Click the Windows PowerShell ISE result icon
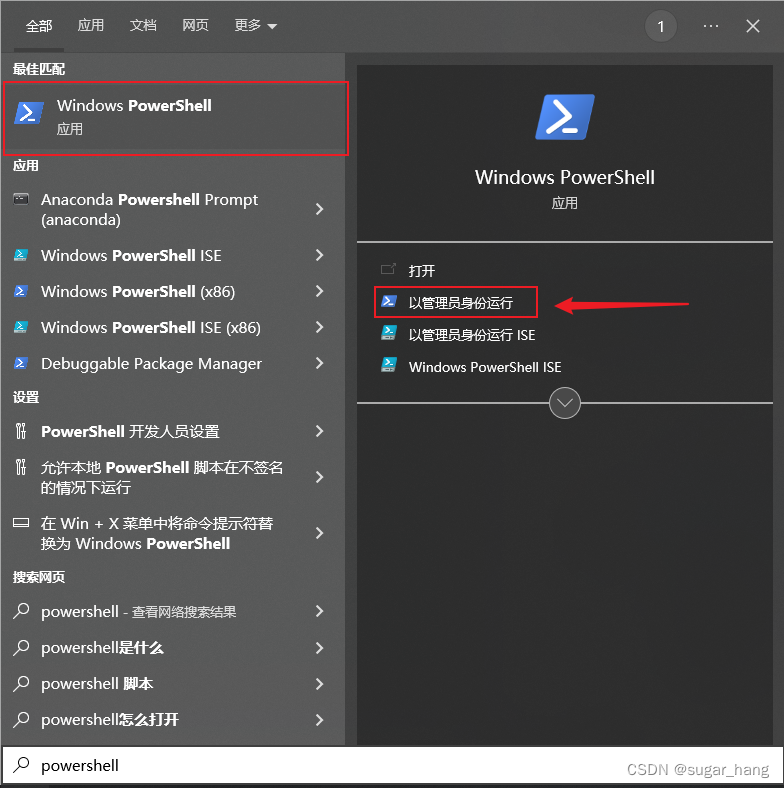 point(21,255)
